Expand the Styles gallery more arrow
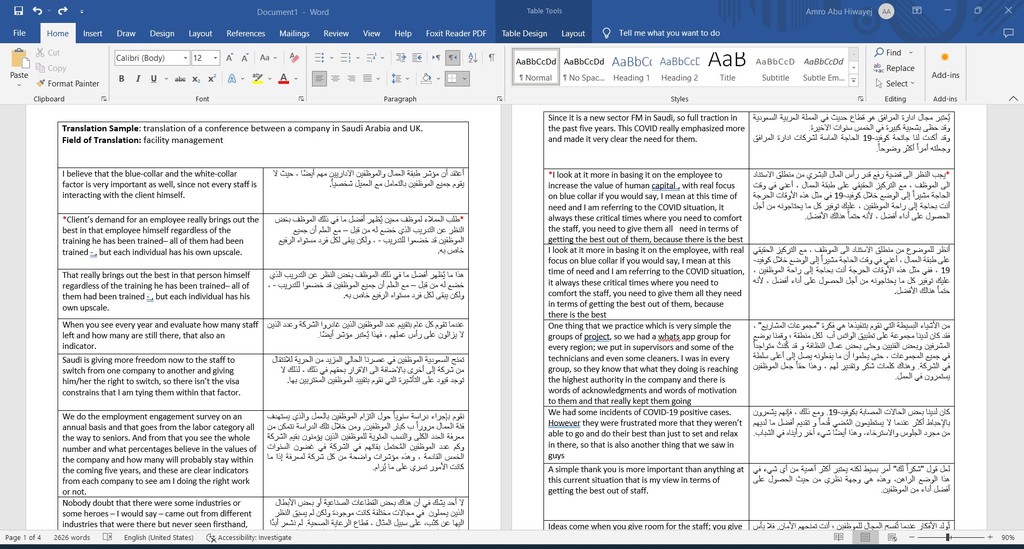Image resolution: width=1024 pixels, height=549 pixels. [853, 81]
